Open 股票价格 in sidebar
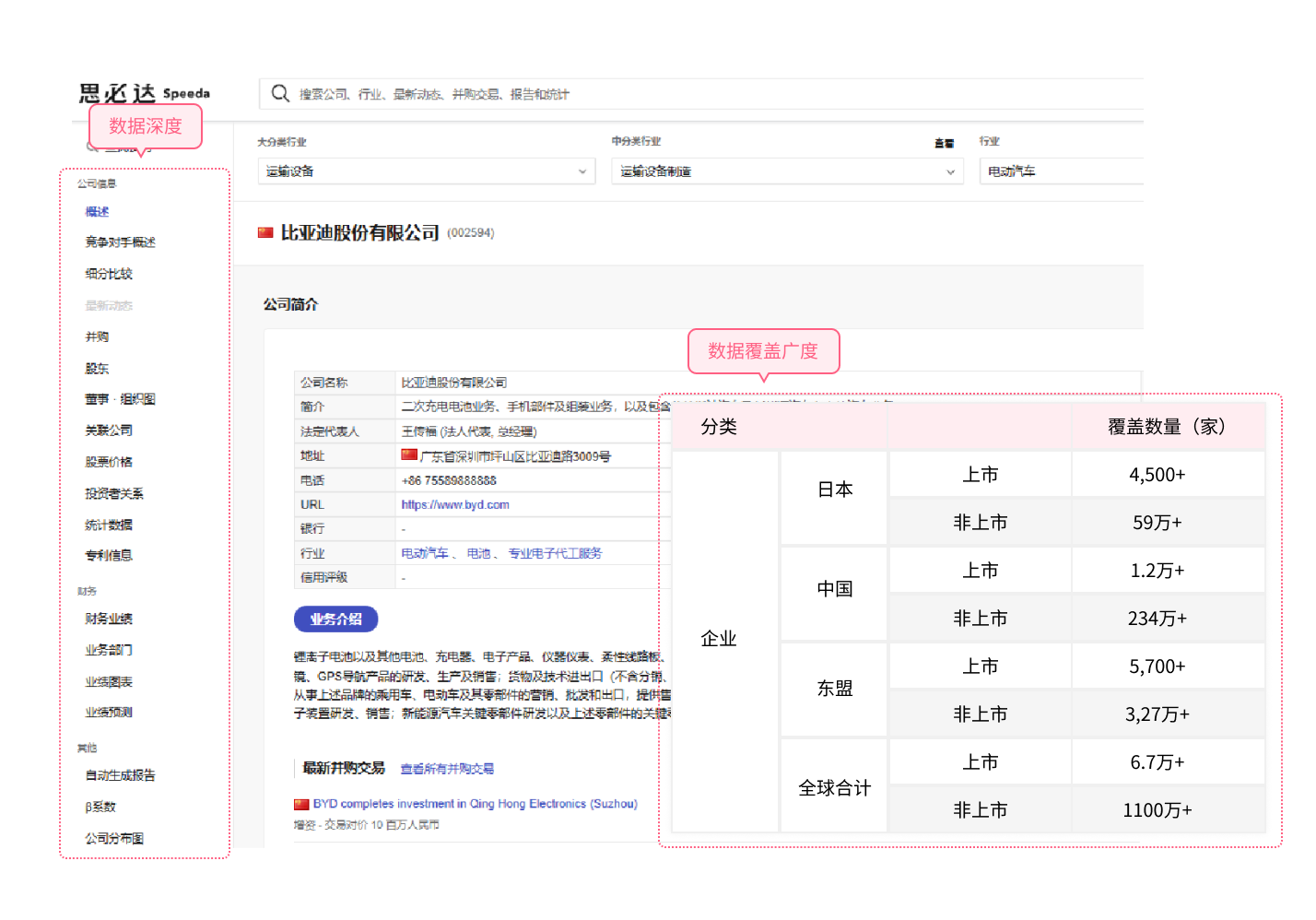Viewport: 1316px width, 920px height. (109, 462)
